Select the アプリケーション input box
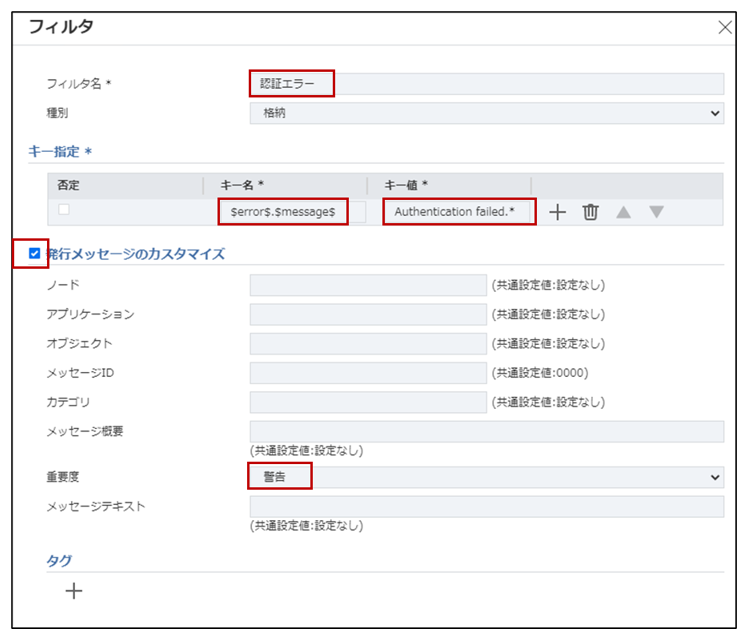744x643 pixels. (367, 314)
